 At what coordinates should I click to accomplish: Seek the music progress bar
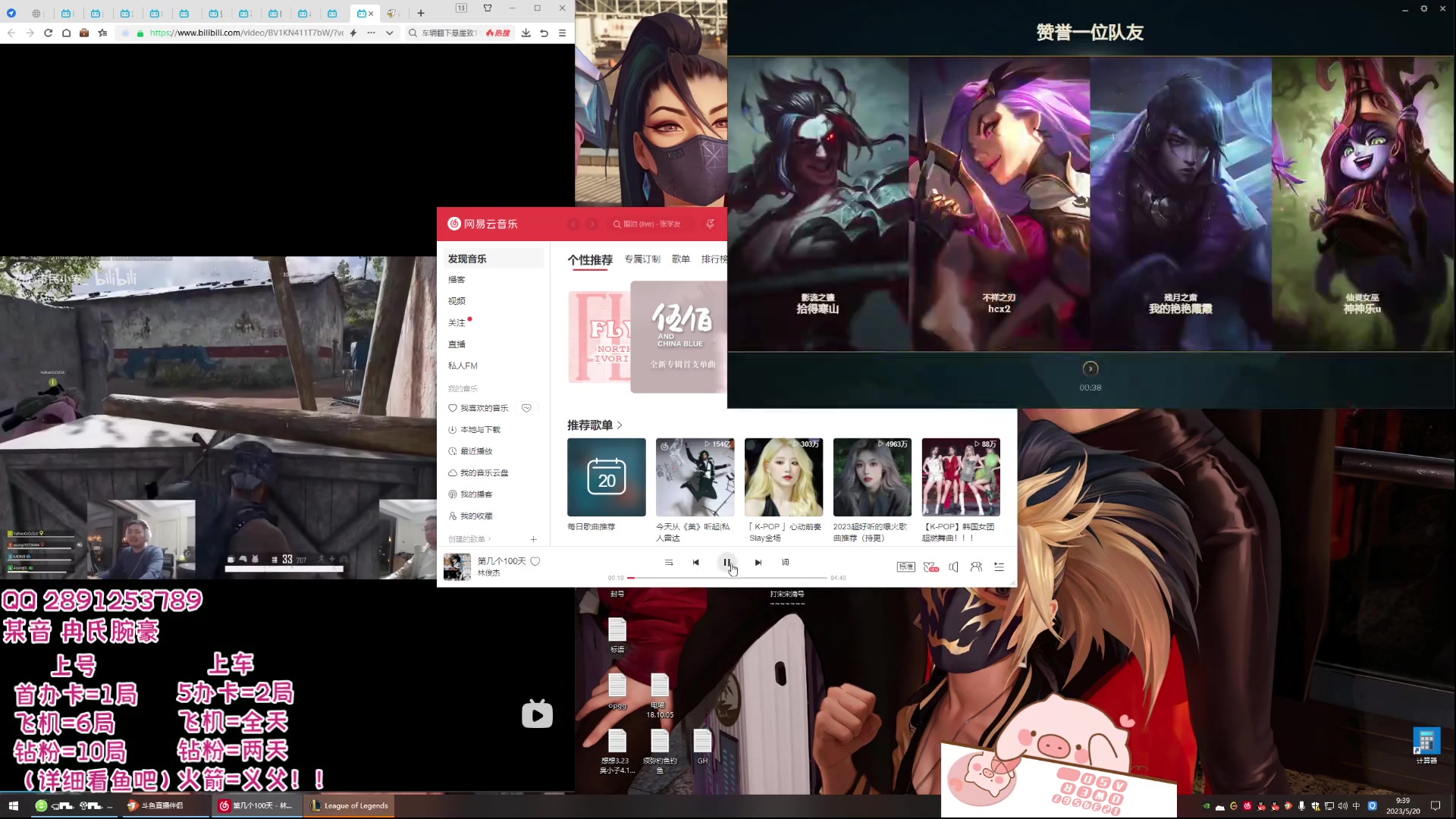726,578
